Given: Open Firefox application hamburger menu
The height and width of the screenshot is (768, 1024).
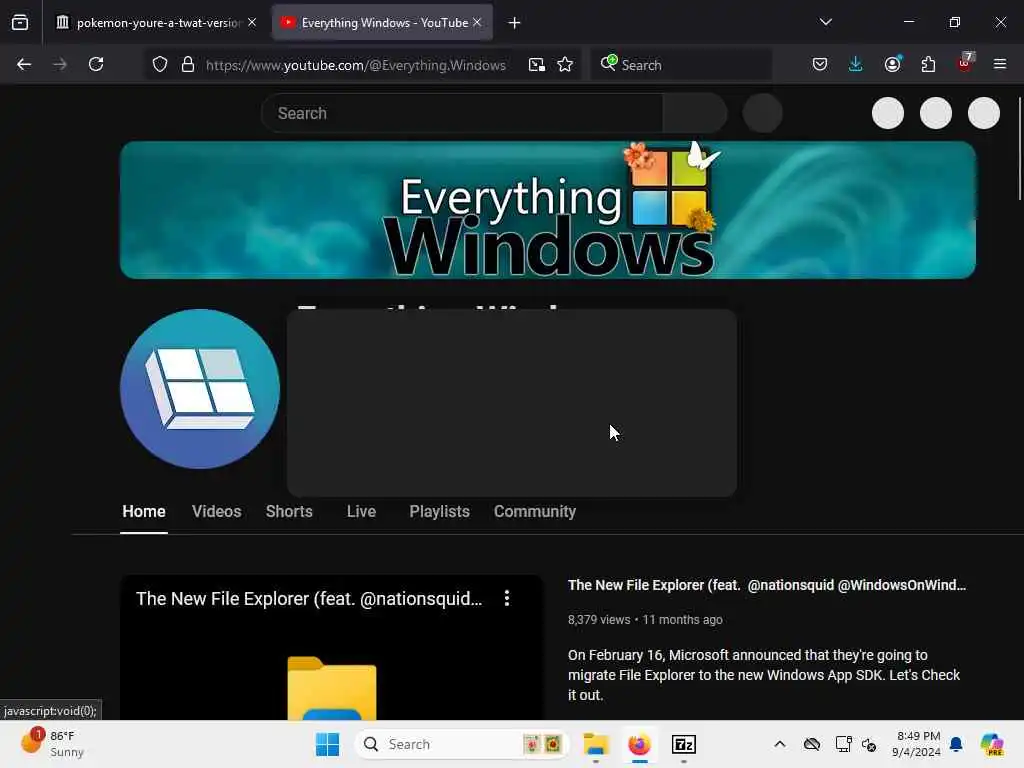Looking at the screenshot, I should coord(1000,64).
